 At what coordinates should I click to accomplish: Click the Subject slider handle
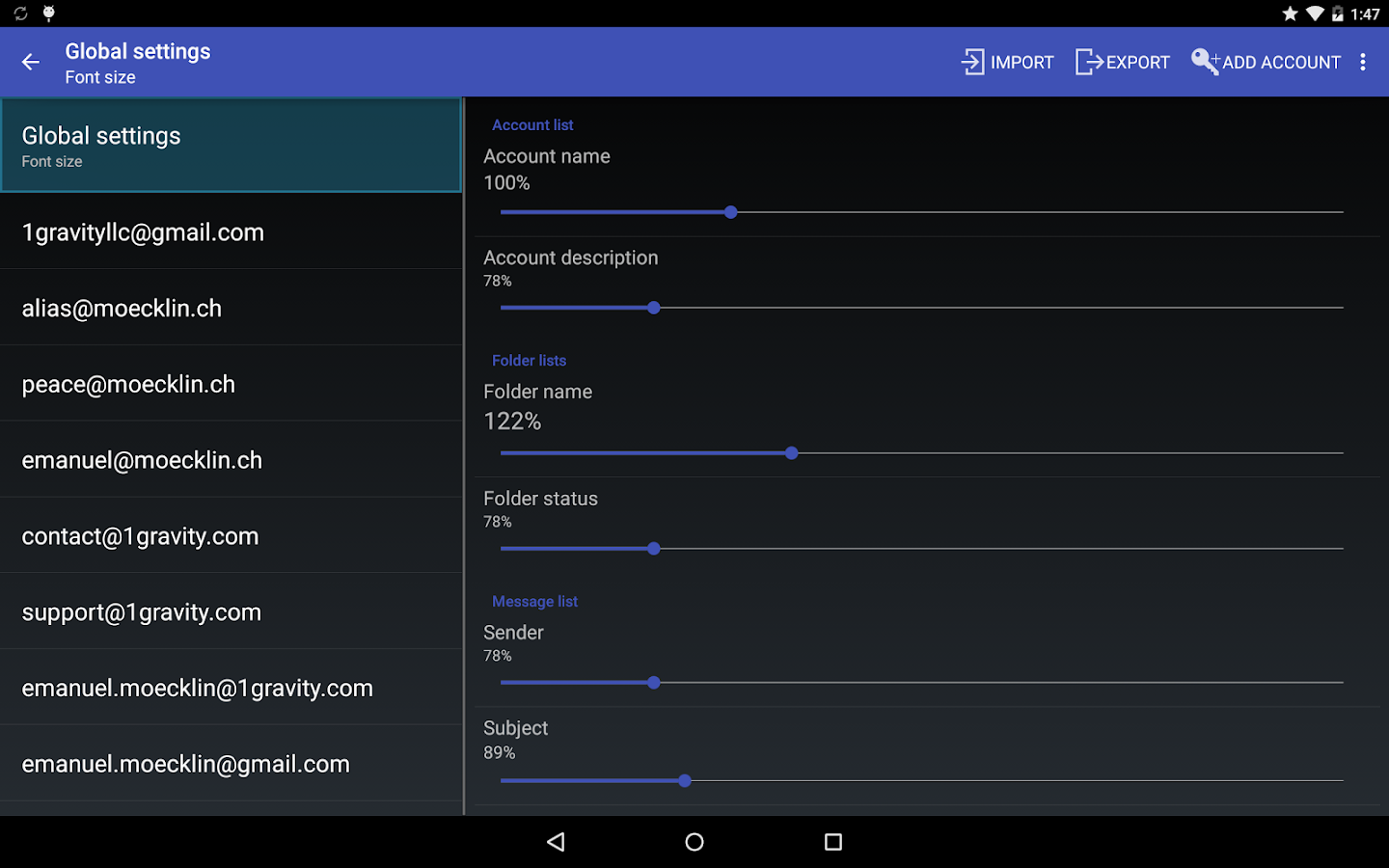point(685,781)
